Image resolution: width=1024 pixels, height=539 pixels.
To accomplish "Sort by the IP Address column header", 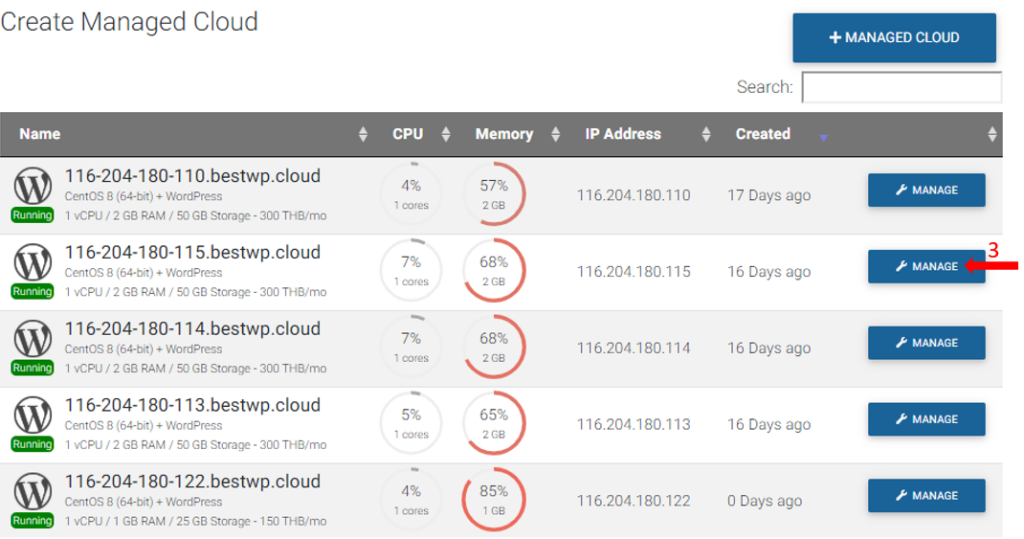I will [623, 134].
